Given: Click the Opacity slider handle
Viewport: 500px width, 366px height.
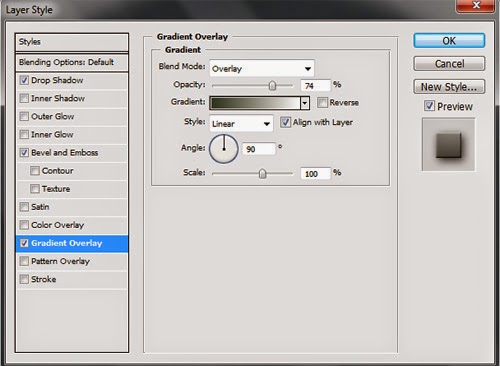Looking at the screenshot, I should 272,86.
